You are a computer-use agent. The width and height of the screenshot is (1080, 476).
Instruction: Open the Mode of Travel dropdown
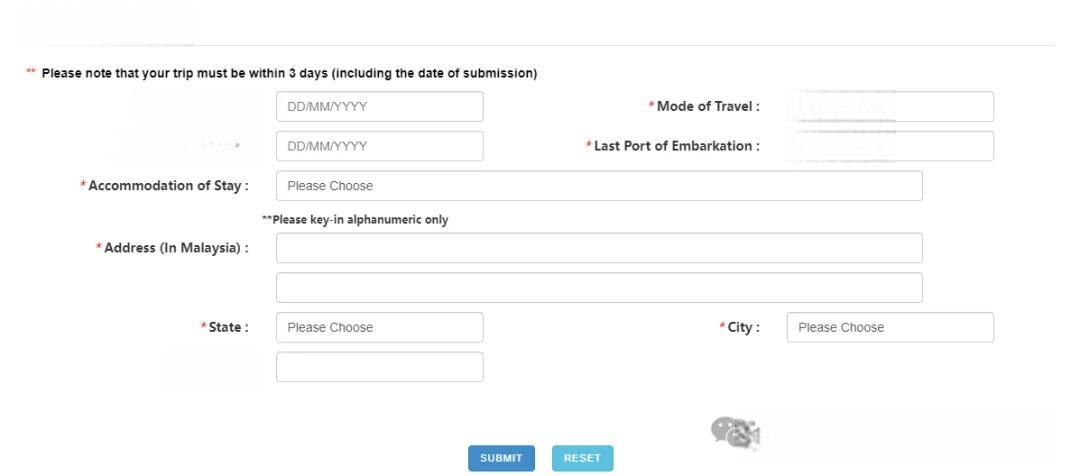pyautogui.click(x=890, y=107)
